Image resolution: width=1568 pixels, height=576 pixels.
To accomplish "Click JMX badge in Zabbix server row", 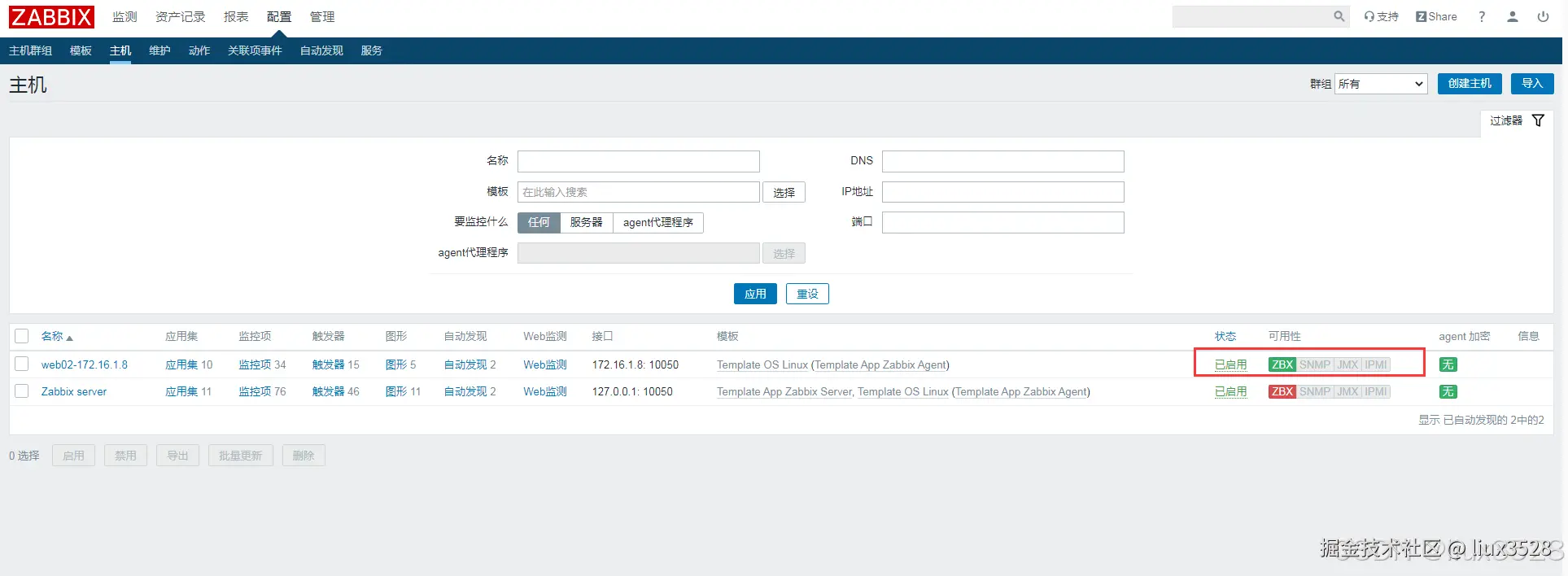I will click(x=1347, y=391).
